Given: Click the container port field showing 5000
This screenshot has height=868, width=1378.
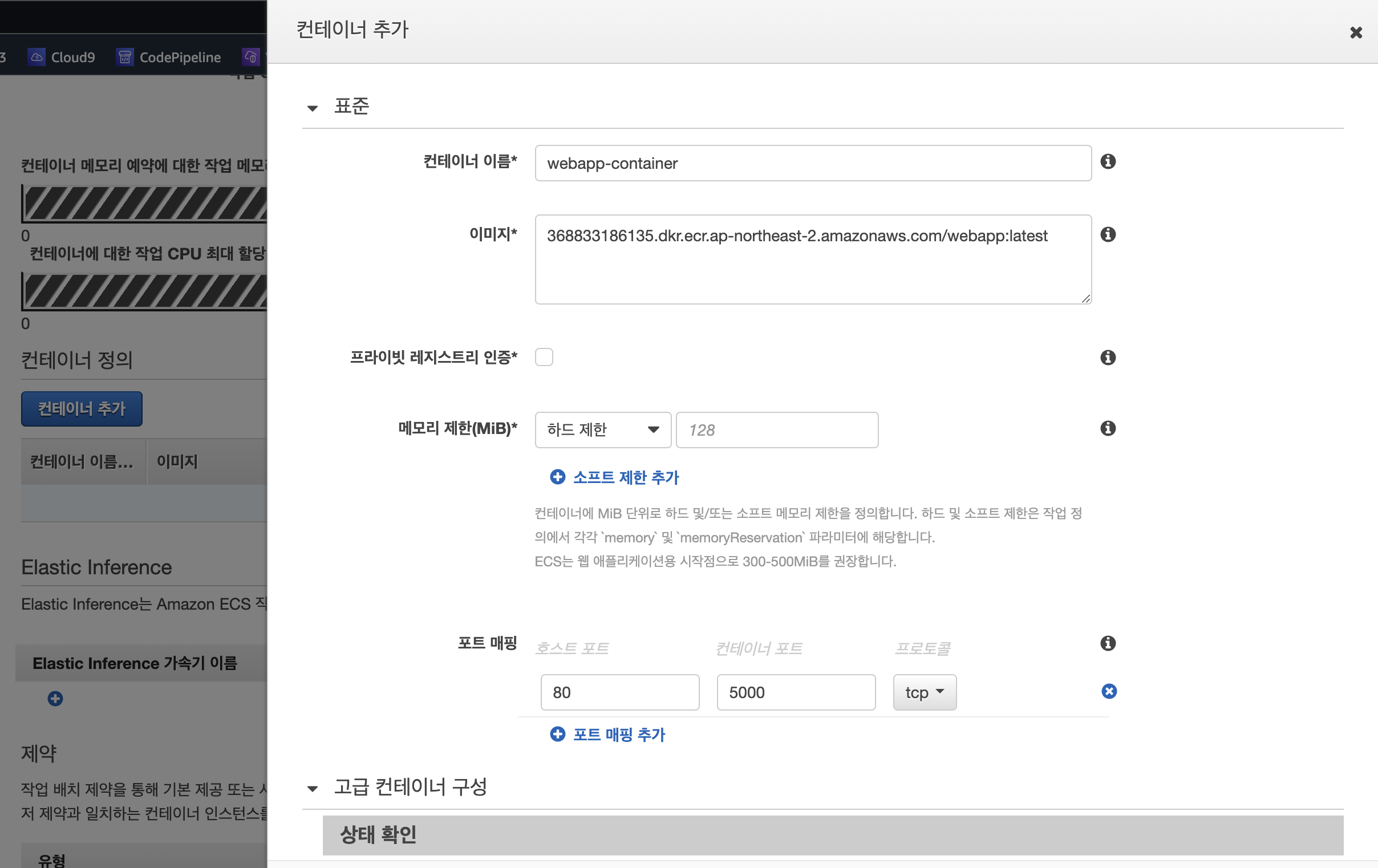Looking at the screenshot, I should click(796, 692).
